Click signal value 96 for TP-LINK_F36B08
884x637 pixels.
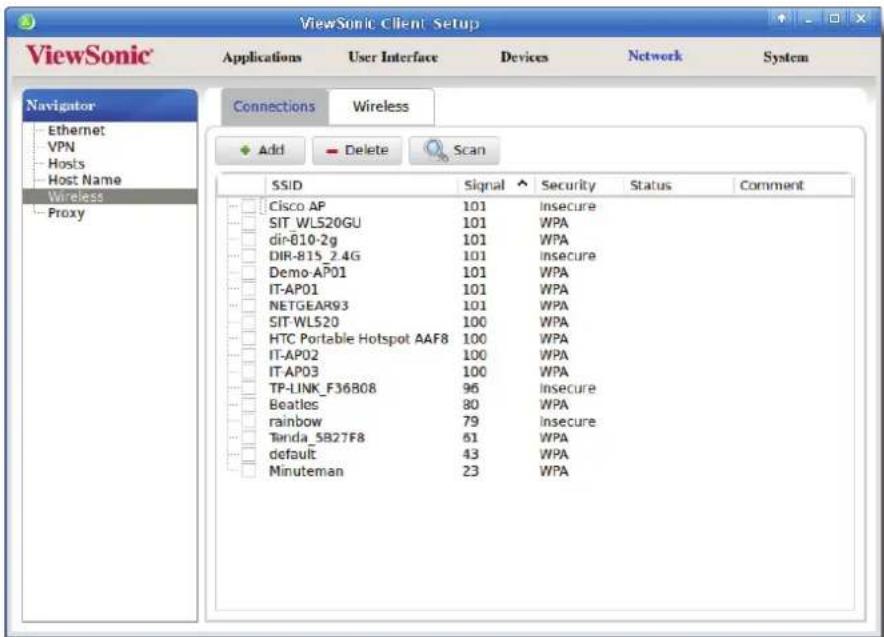pos(471,388)
